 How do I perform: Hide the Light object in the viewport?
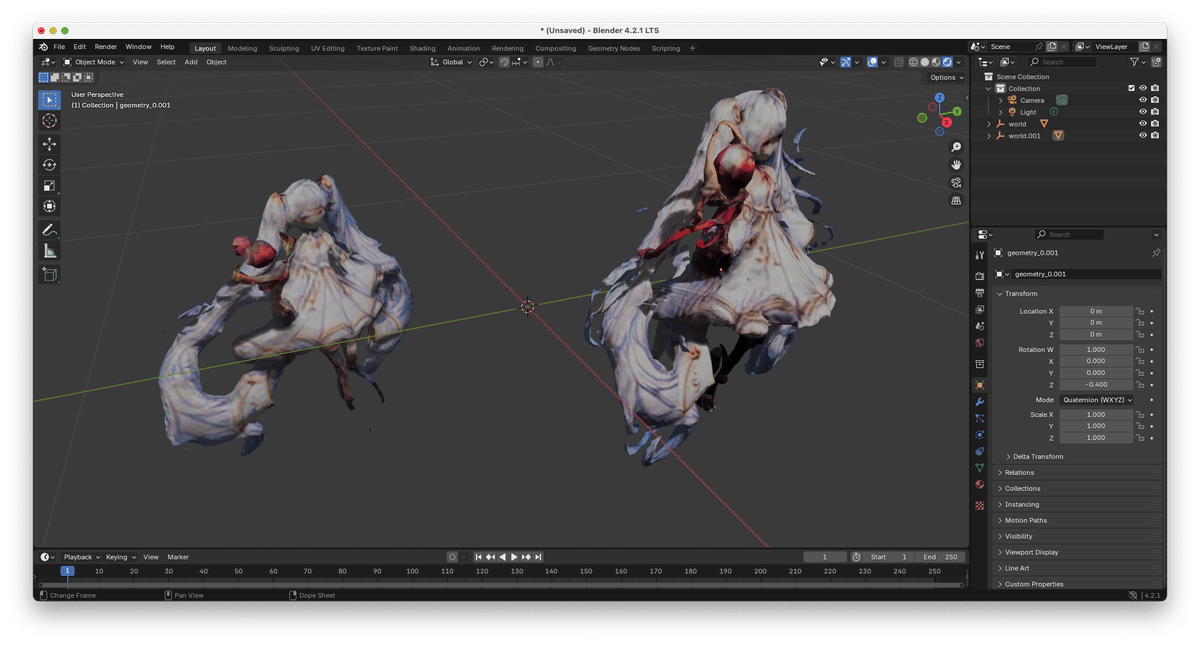[x=1141, y=111]
